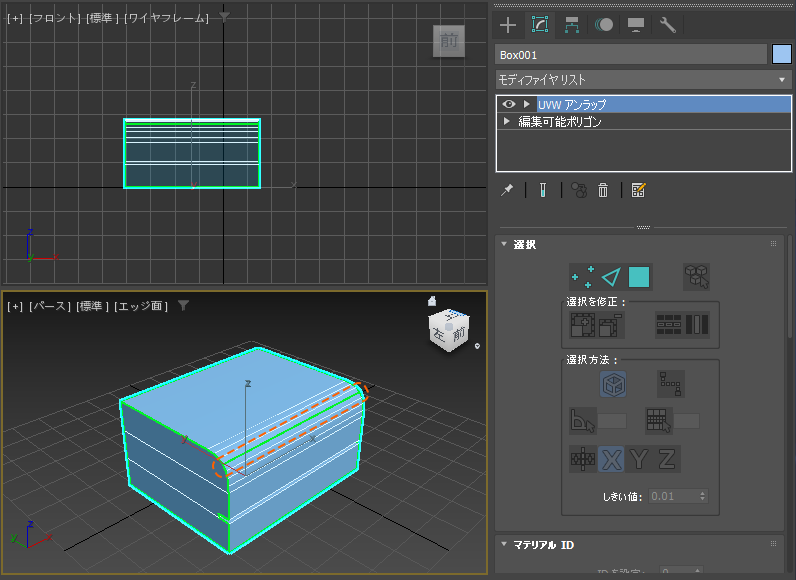Open the Utilities wrench panel tab
The image size is (796, 580).
pyautogui.click(x=668, y=25)
